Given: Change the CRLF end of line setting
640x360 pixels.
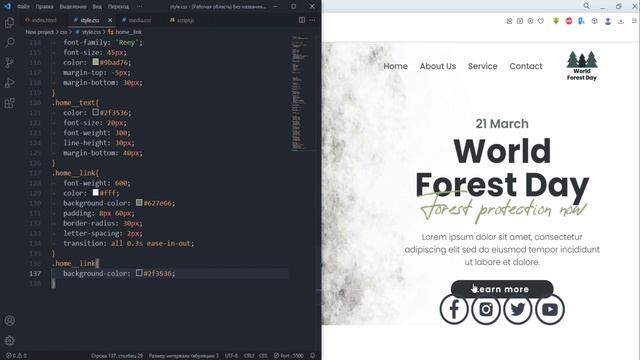Looking at the screenshot, I should click(249, 356).
